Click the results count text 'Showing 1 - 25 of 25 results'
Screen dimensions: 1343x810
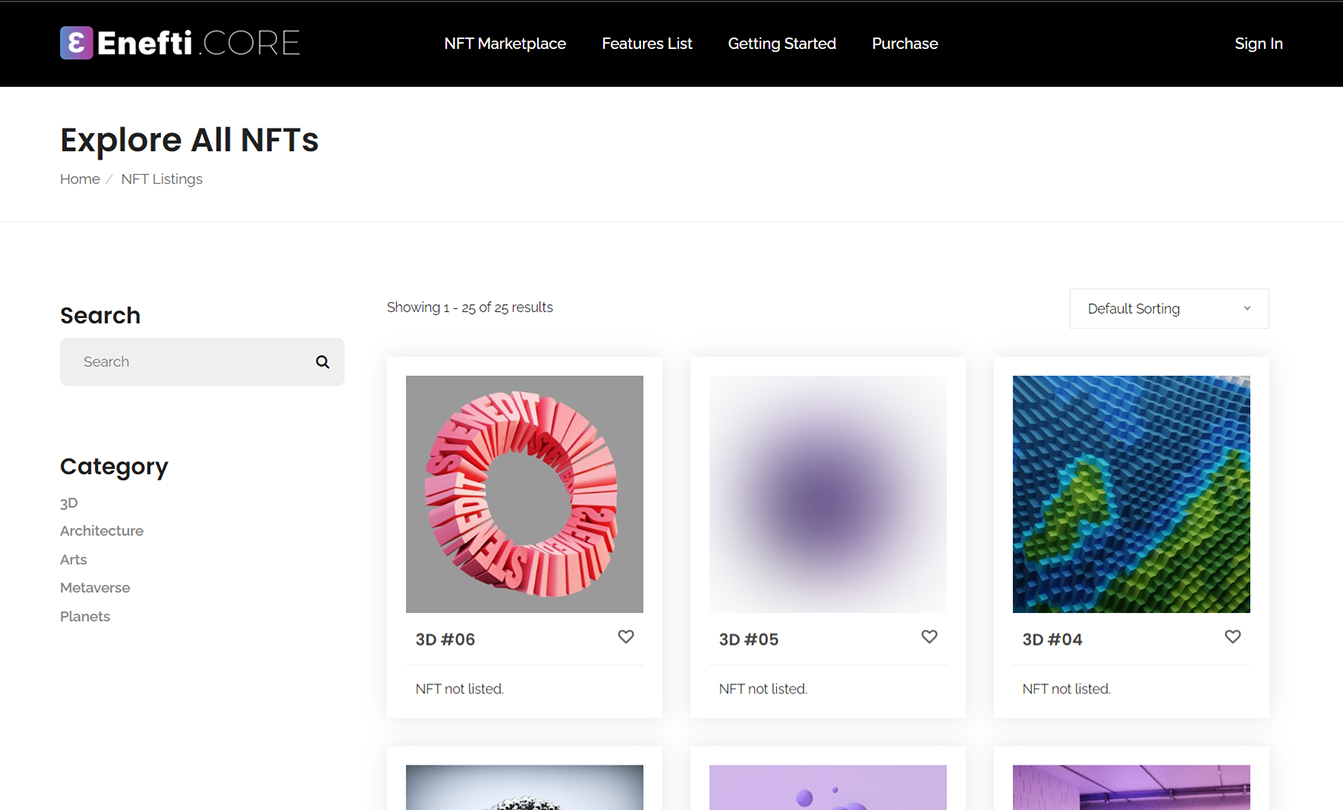[x=470, y=308]
